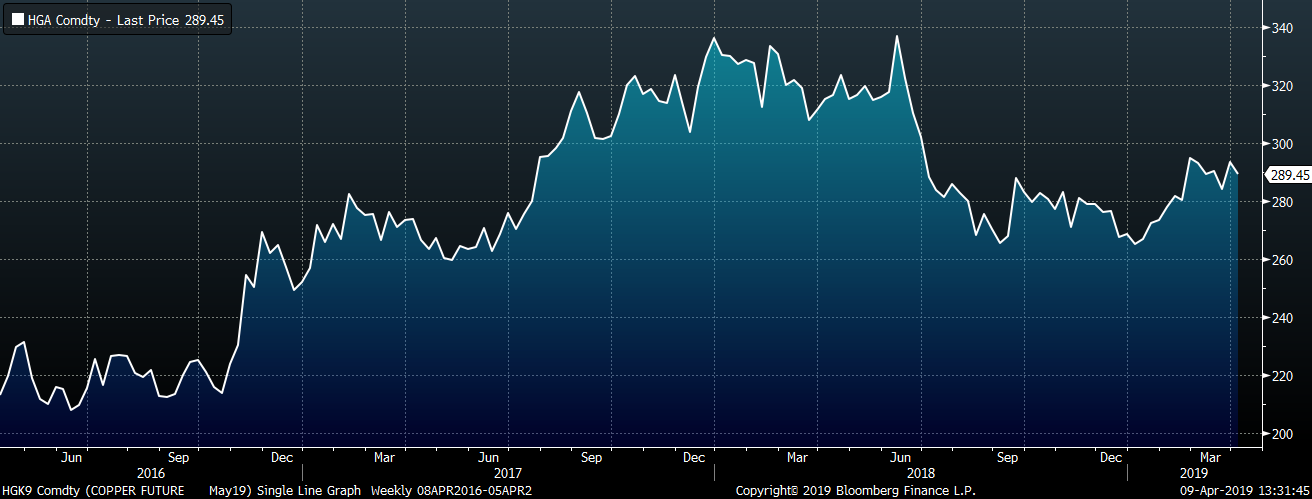Click the 2019 year label on the time axis
Viewport: 1312px width, 499px height.
pyautogui.click(x=1193, y=472)
